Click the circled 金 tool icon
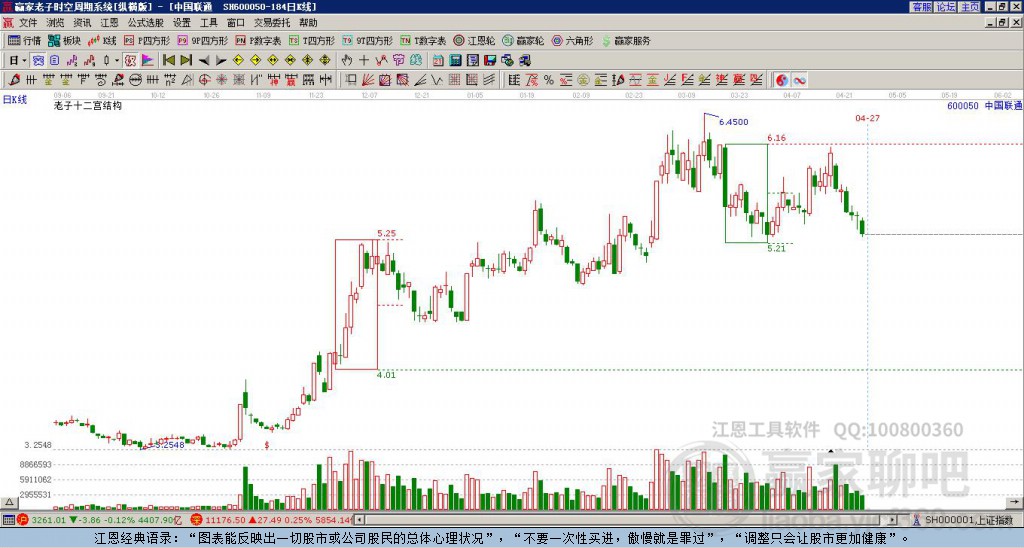1024x548 pixels. pyautogui.click(x=583, y=80)
